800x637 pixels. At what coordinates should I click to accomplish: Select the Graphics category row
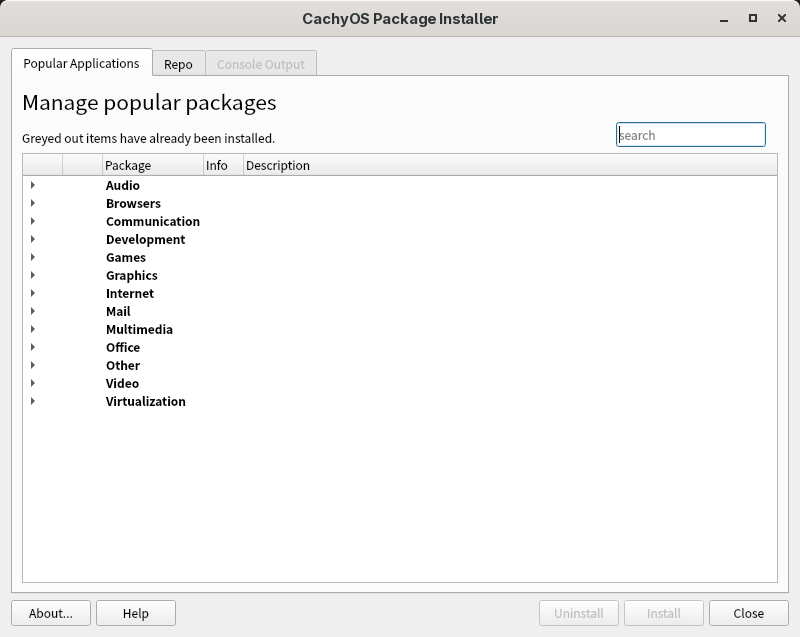click(131, 275)
